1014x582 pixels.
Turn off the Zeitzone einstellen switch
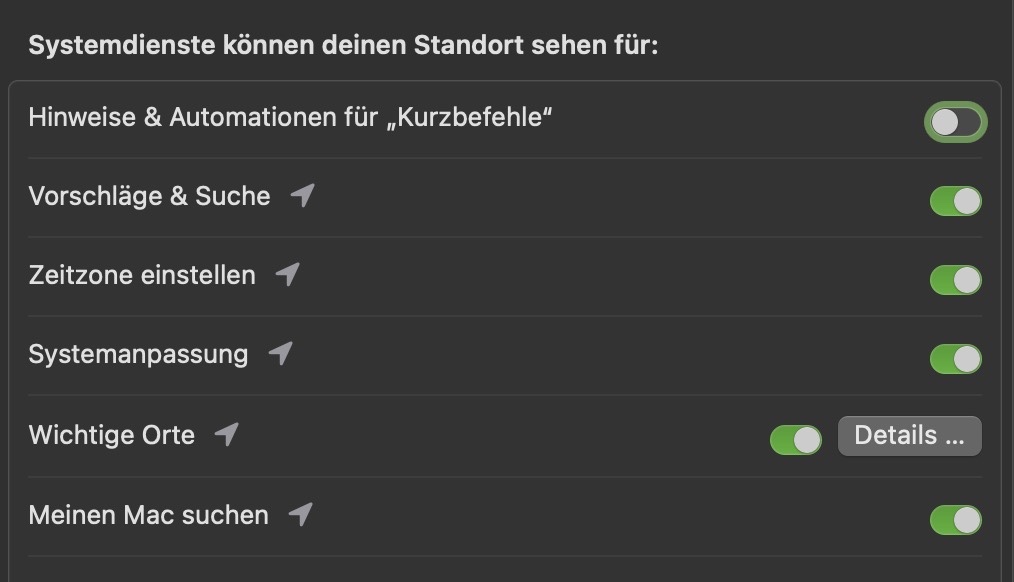coord(956,280)
